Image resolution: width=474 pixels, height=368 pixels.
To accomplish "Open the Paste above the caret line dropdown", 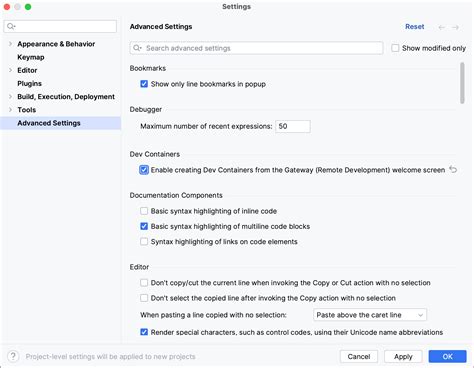I will (x=370, y=315).
